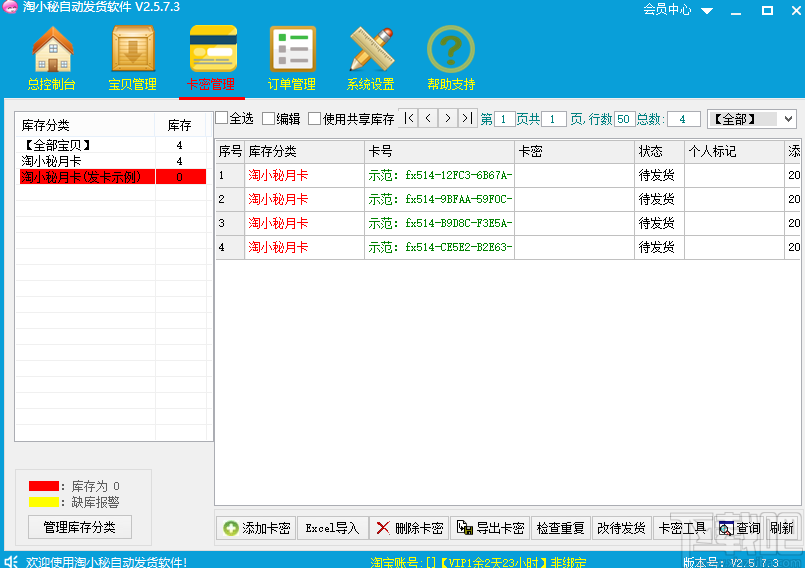The image size is (805, 568).
Task: Click 待发货 status in row 1
Action: [x=657, y=176]
